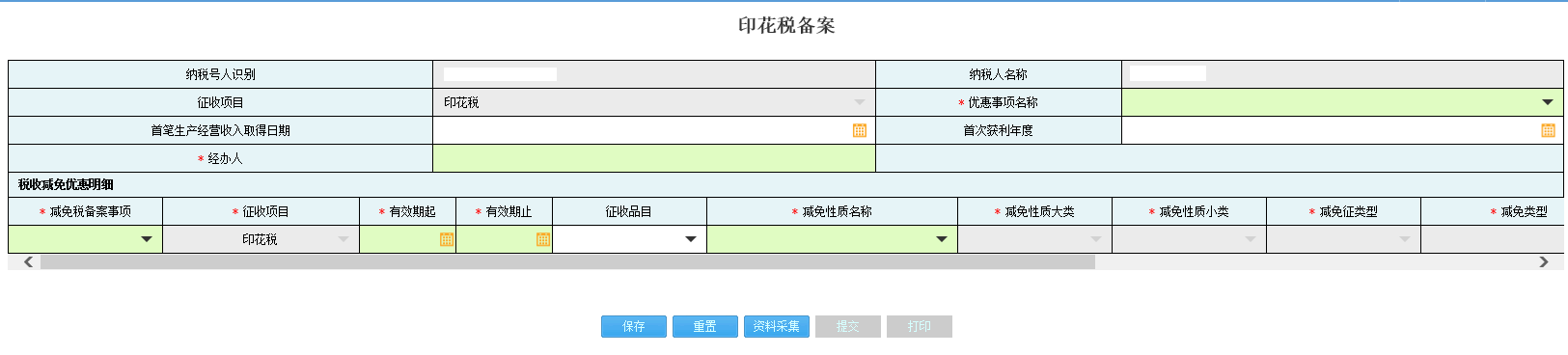Open the 减免征类型 dropdown
The height and width of the screenshot is (355, 1568).
pos(1405,239)
